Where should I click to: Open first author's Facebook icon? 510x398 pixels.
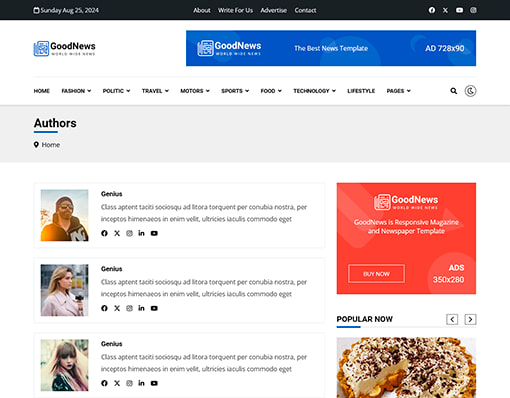tap(104, 233)
